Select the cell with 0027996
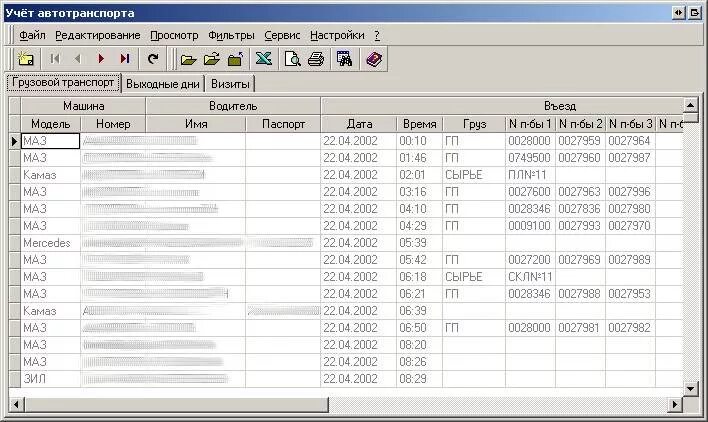The image size is (708, 422). pos(630,192)
